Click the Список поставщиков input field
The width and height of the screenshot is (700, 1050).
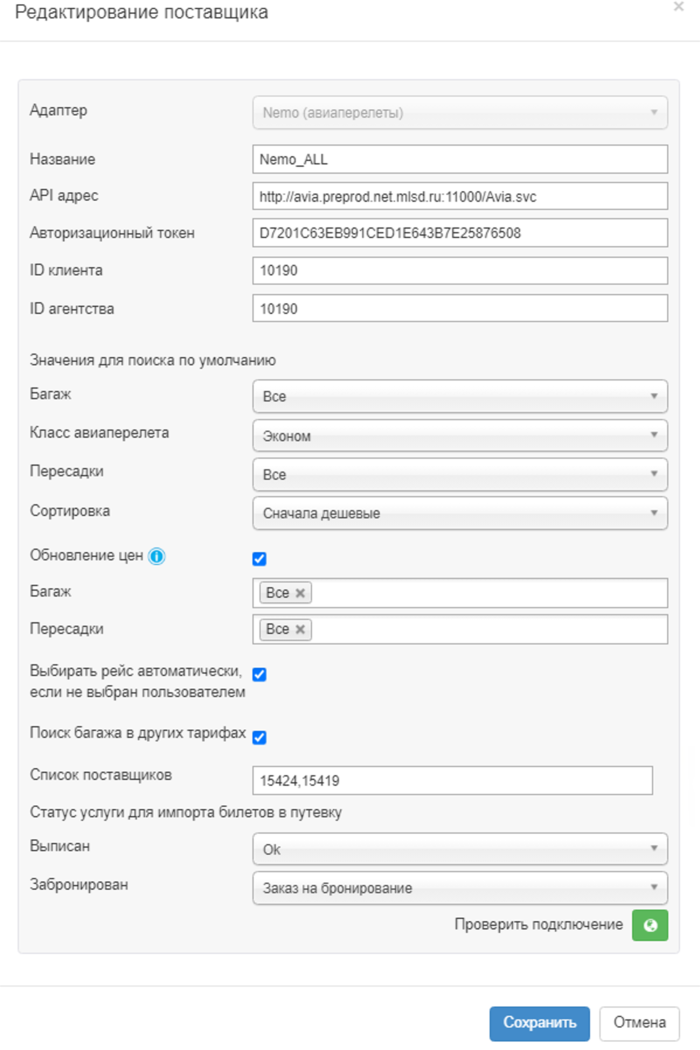click(x=453, y=780)
